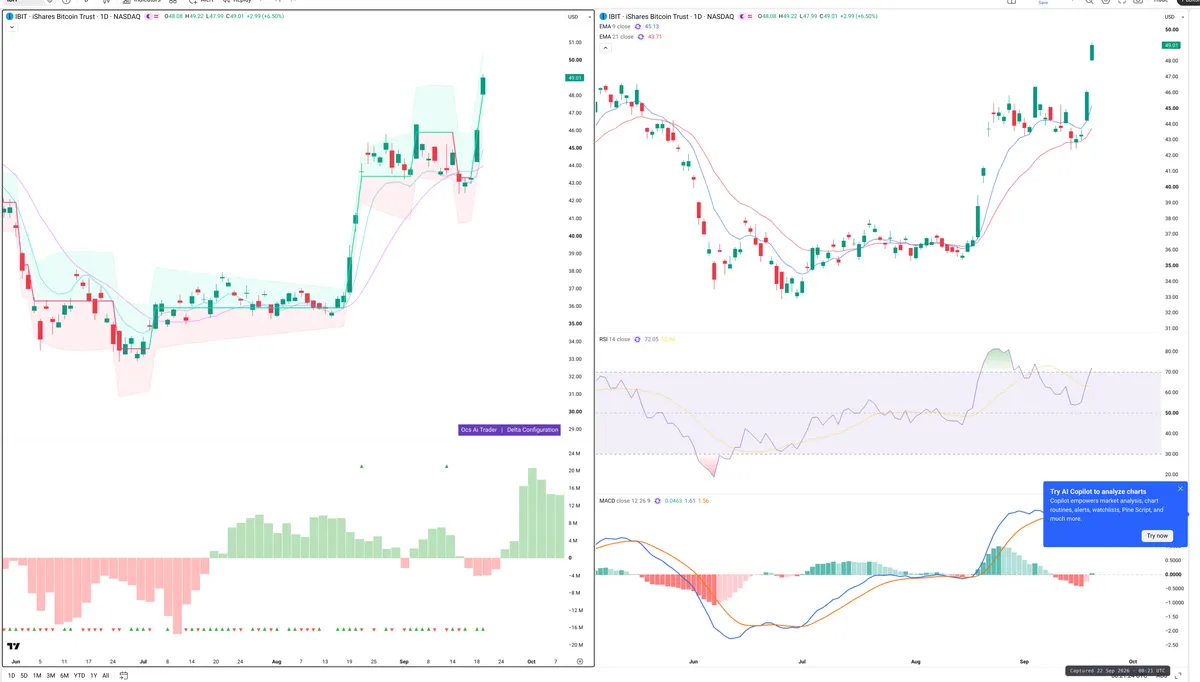Image resolution: width=1200 pixels, height=682 pixels.
Task: Select the 1D time range
Action: [11, 675]
